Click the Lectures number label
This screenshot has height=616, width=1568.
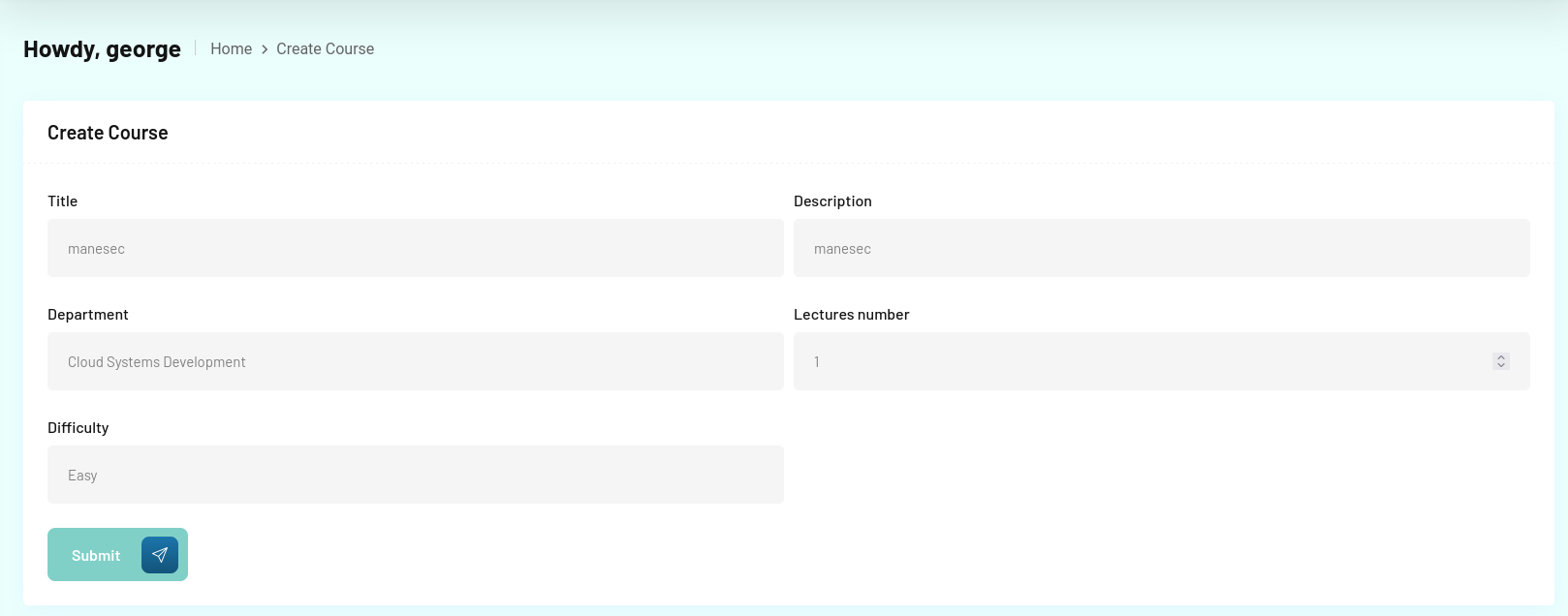pos(851,315)
